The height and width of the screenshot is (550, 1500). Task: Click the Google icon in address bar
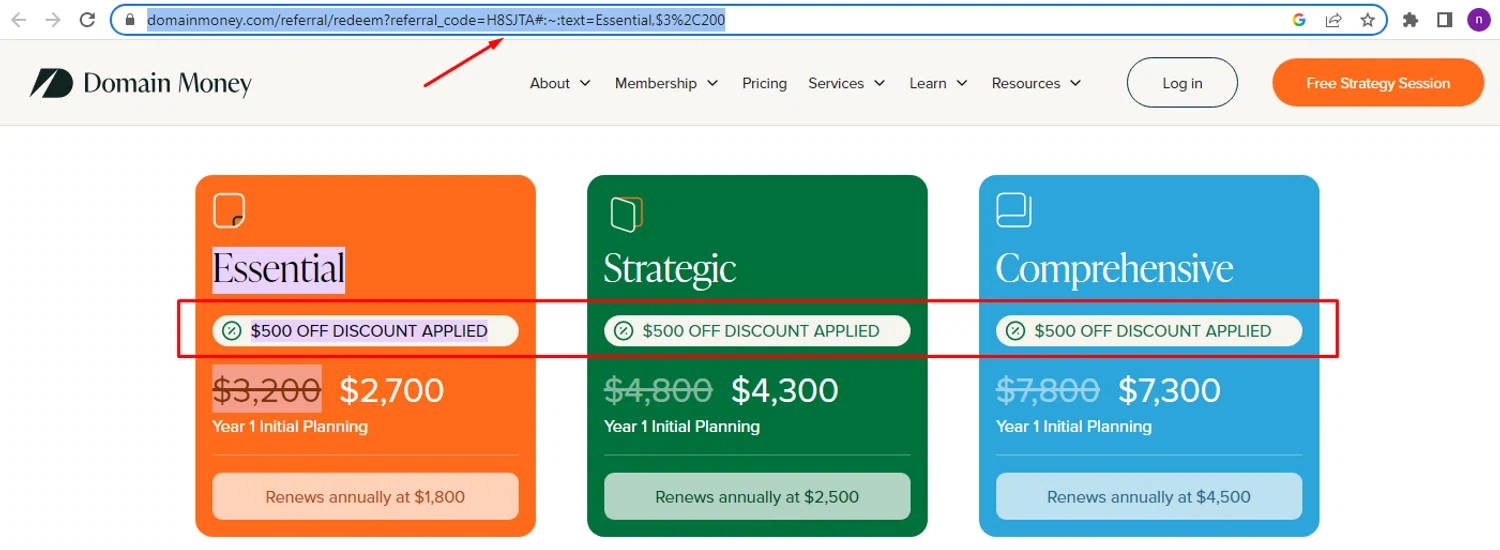(x=1299, y=20)
